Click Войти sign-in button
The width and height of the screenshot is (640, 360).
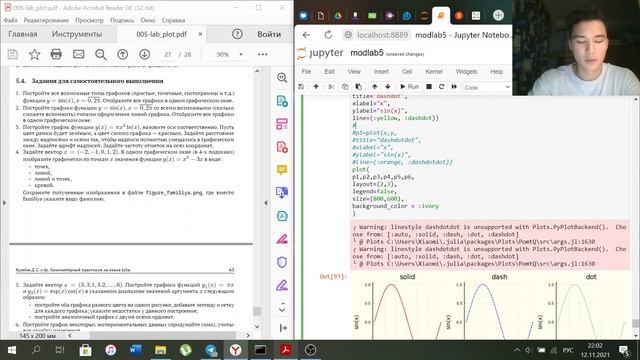(269, 34)
